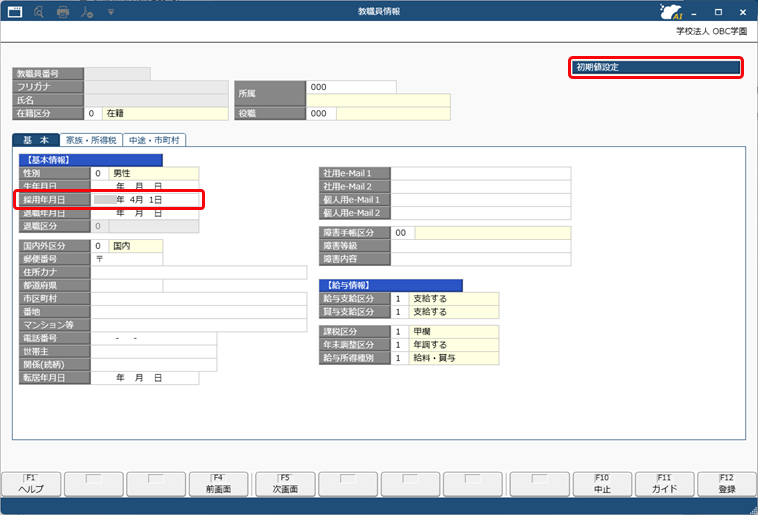This screenshot has width=758, height=515.
Task: Open print preview from the title bar
Action: pos(39,11)
